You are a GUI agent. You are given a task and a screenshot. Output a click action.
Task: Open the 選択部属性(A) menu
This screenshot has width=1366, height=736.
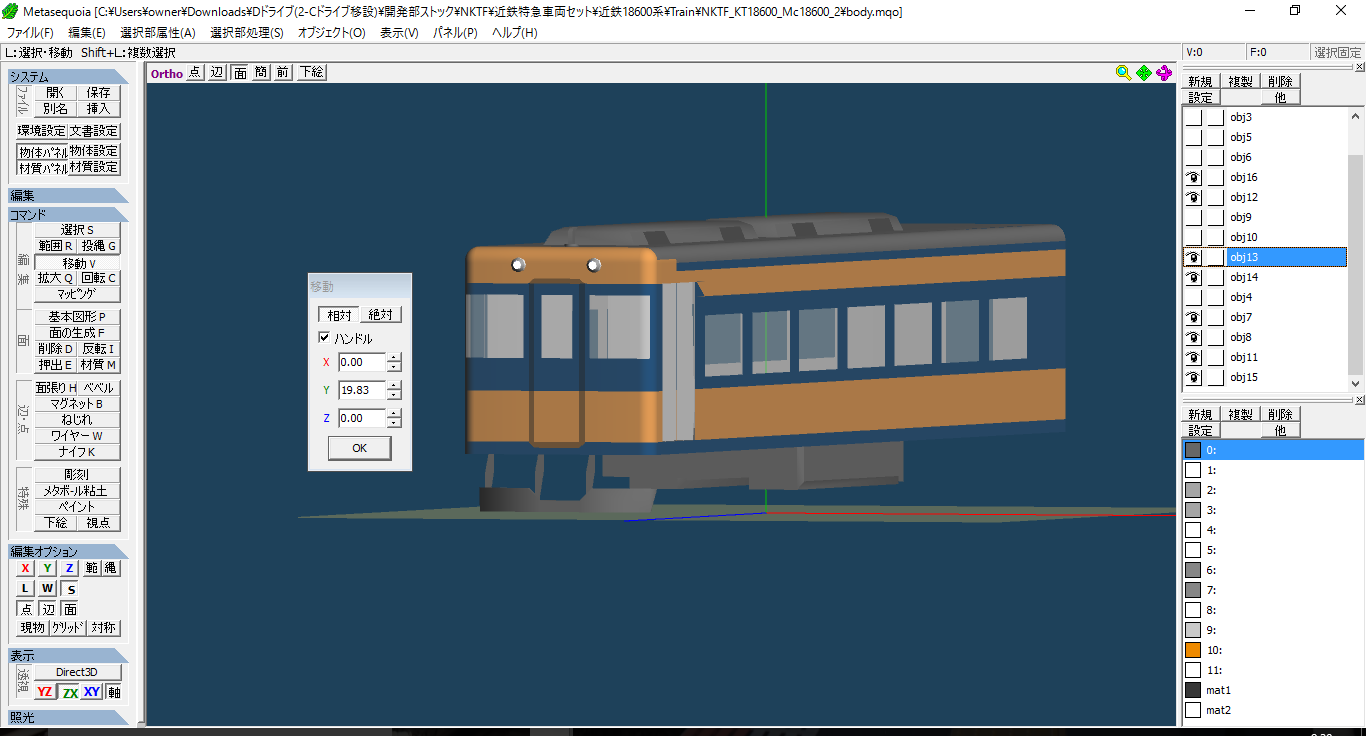coord(158,33)
